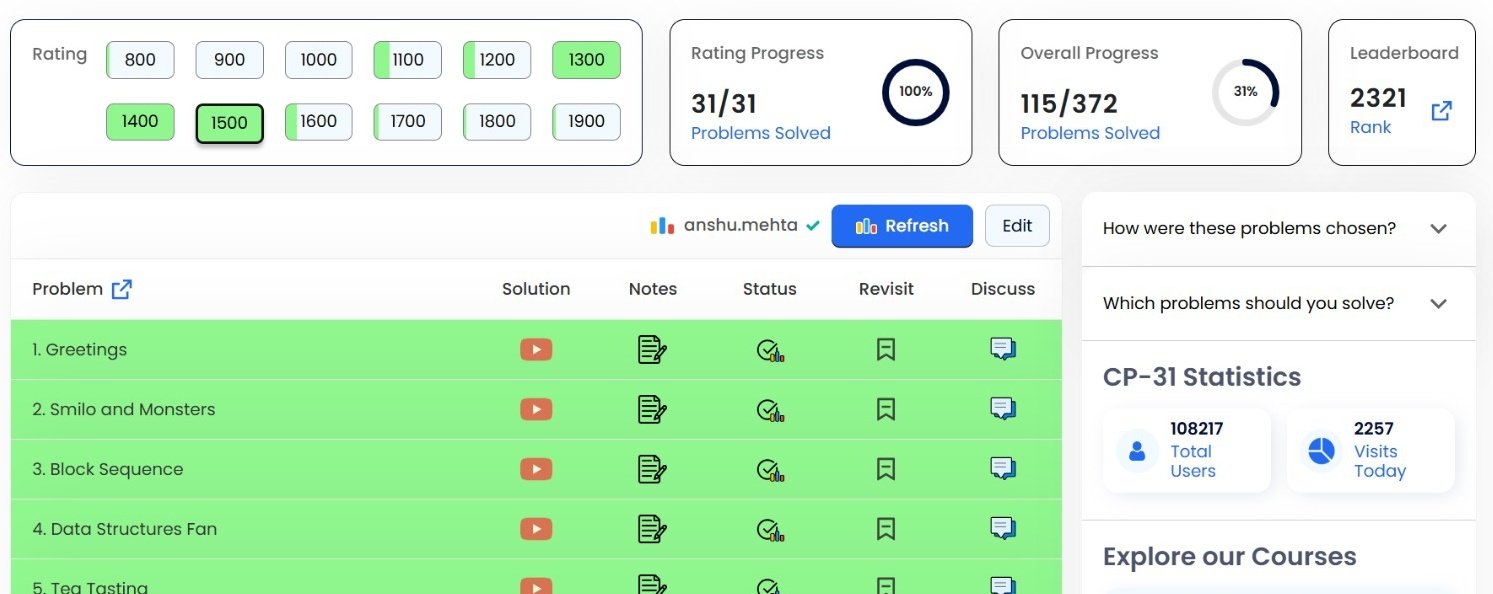Open Data Structures Fan discussion
The width and height of the screenshot is (1493, 594).
click(x=1003, y=529)
